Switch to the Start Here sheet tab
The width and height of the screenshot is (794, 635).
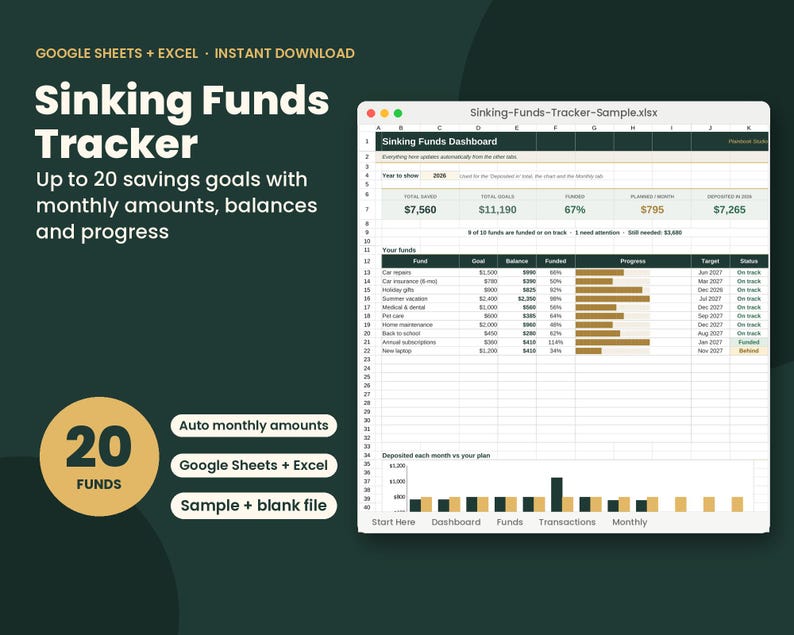click(x=393, y=522)
